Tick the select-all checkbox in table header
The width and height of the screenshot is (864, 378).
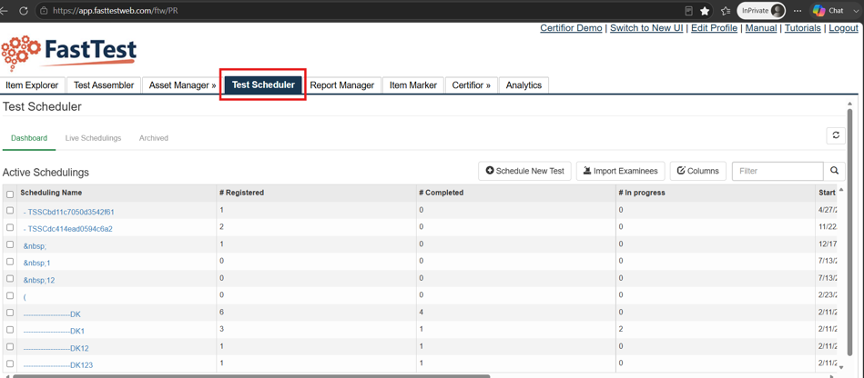click(x=10, y=194)
